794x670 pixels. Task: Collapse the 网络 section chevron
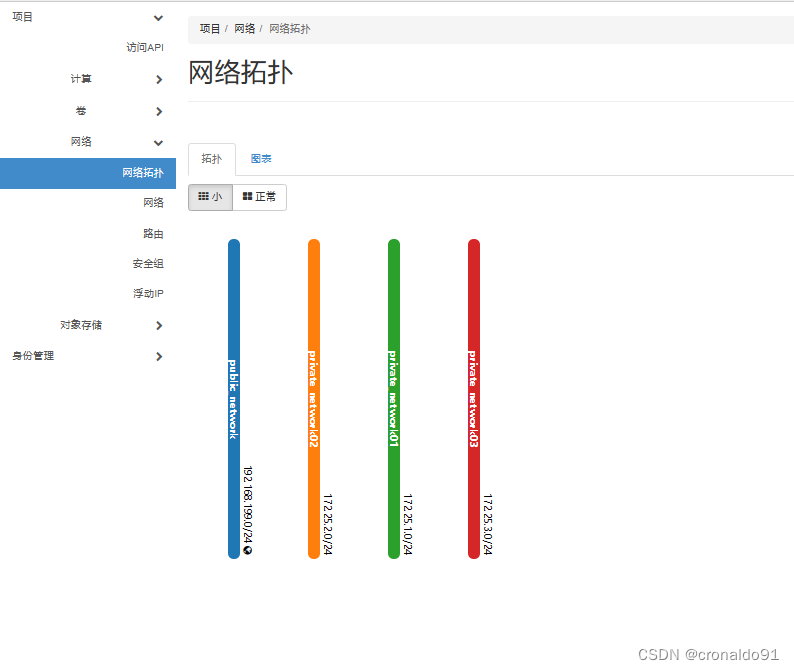158,143
